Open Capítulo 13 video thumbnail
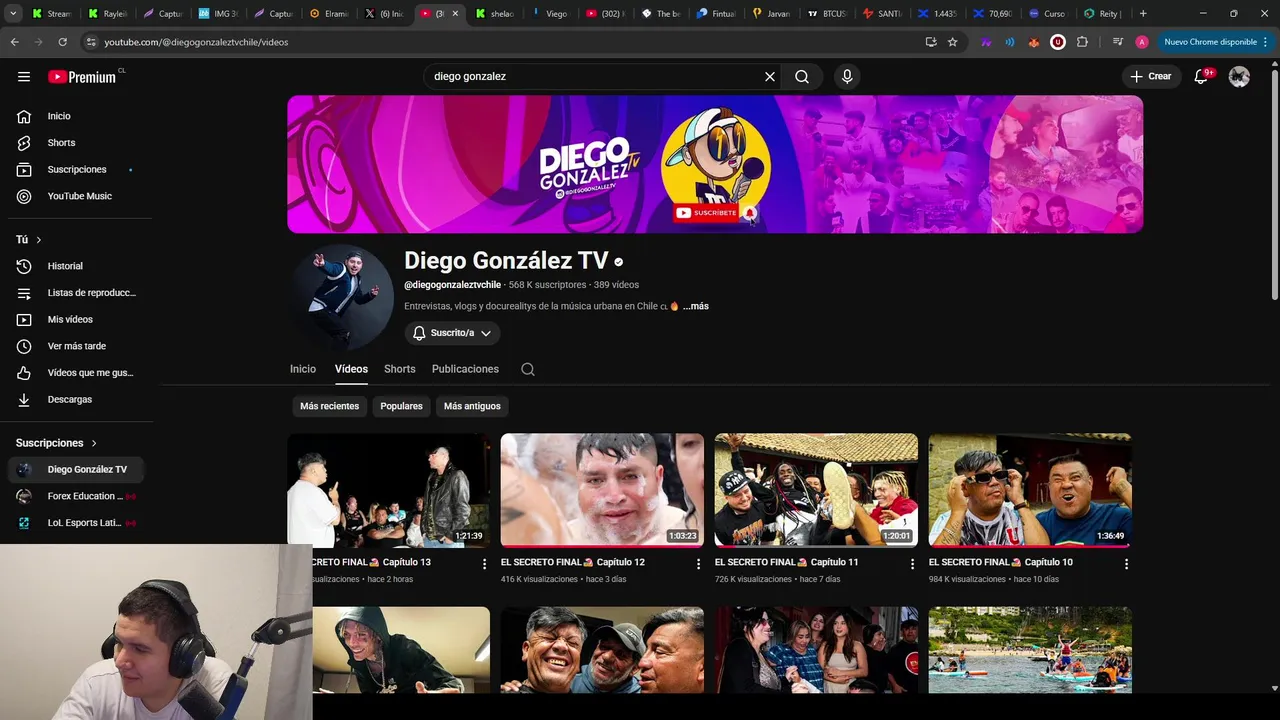The width and height of the screenshot is (1280, 720). tap(389, 490)
